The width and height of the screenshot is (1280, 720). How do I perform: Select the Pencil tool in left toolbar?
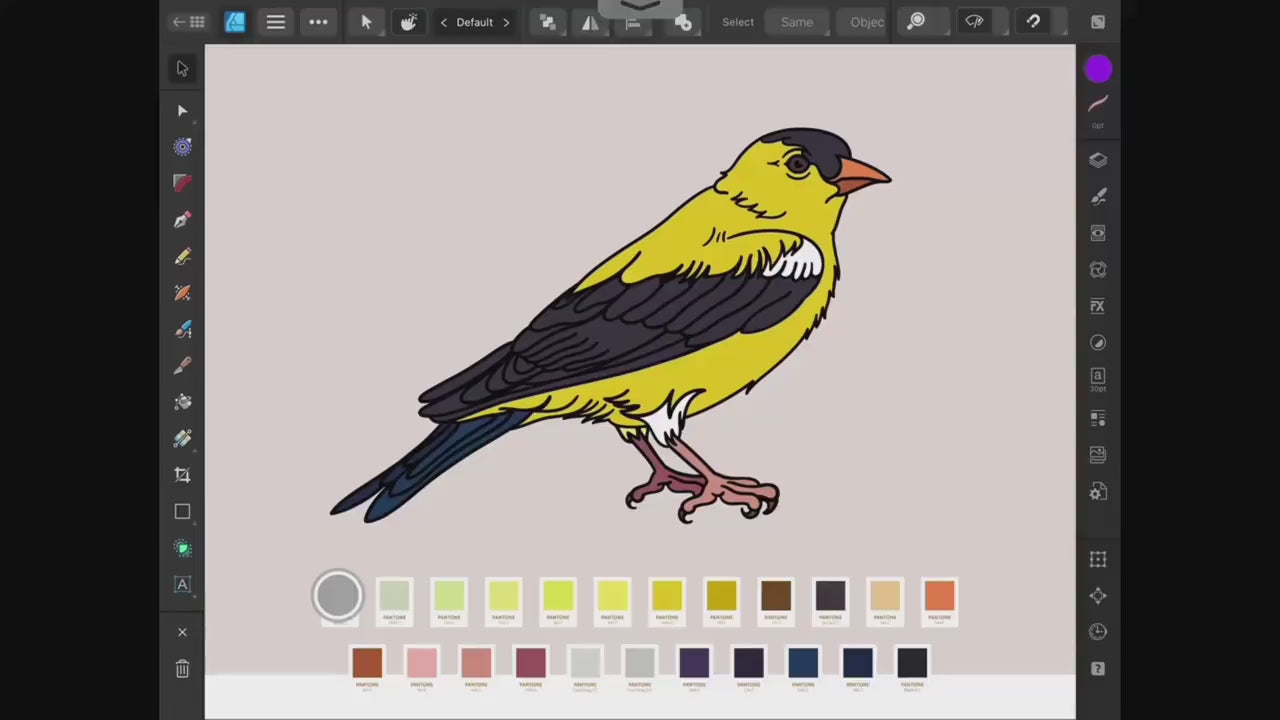[182, 257]
